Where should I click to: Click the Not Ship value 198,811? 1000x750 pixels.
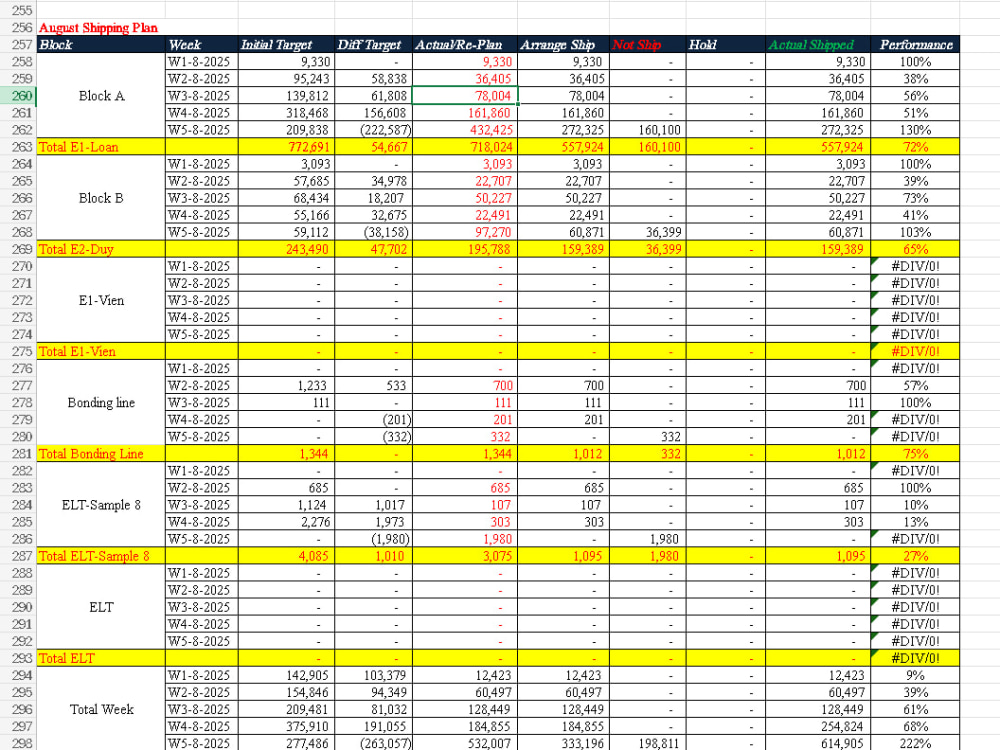647,743
